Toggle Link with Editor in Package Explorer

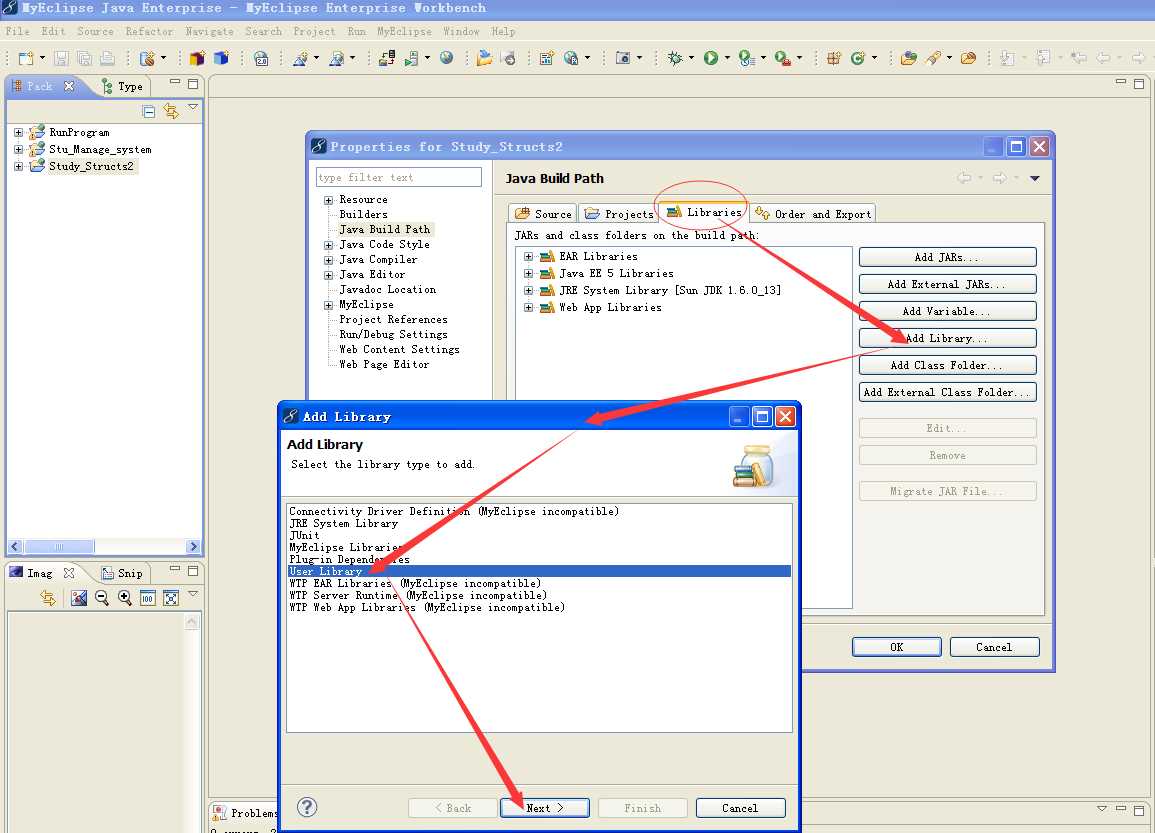(x=171, y=111)
